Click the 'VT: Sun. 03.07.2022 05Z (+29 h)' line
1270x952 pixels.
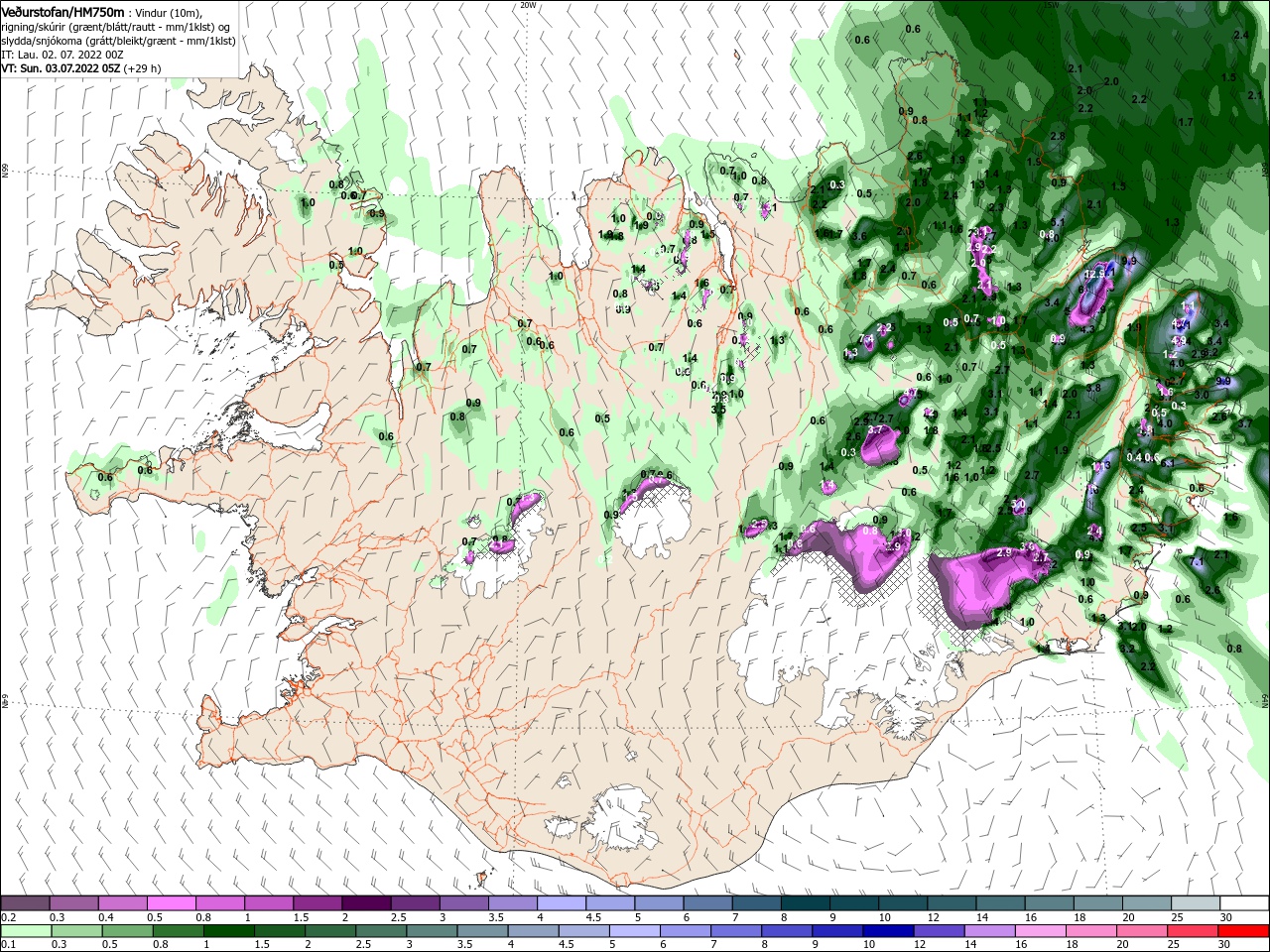81,68
